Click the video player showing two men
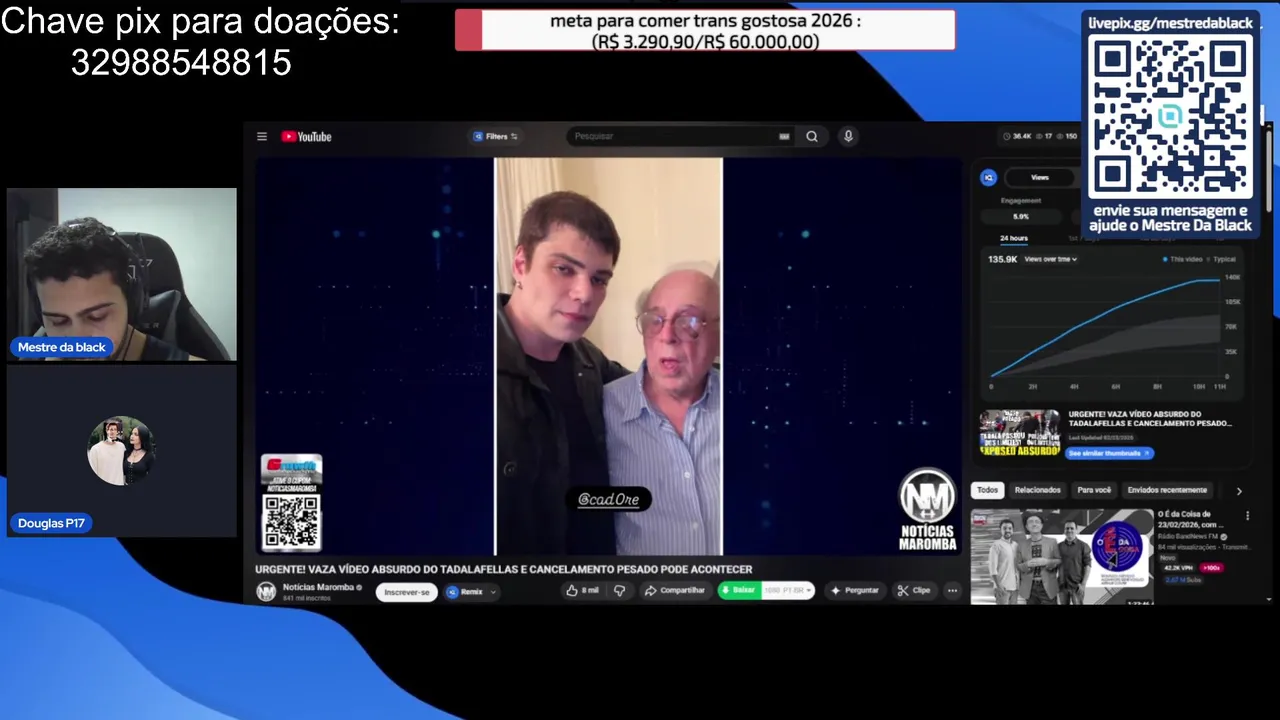This screenshot has height=720, width=1280. point(609,356)
